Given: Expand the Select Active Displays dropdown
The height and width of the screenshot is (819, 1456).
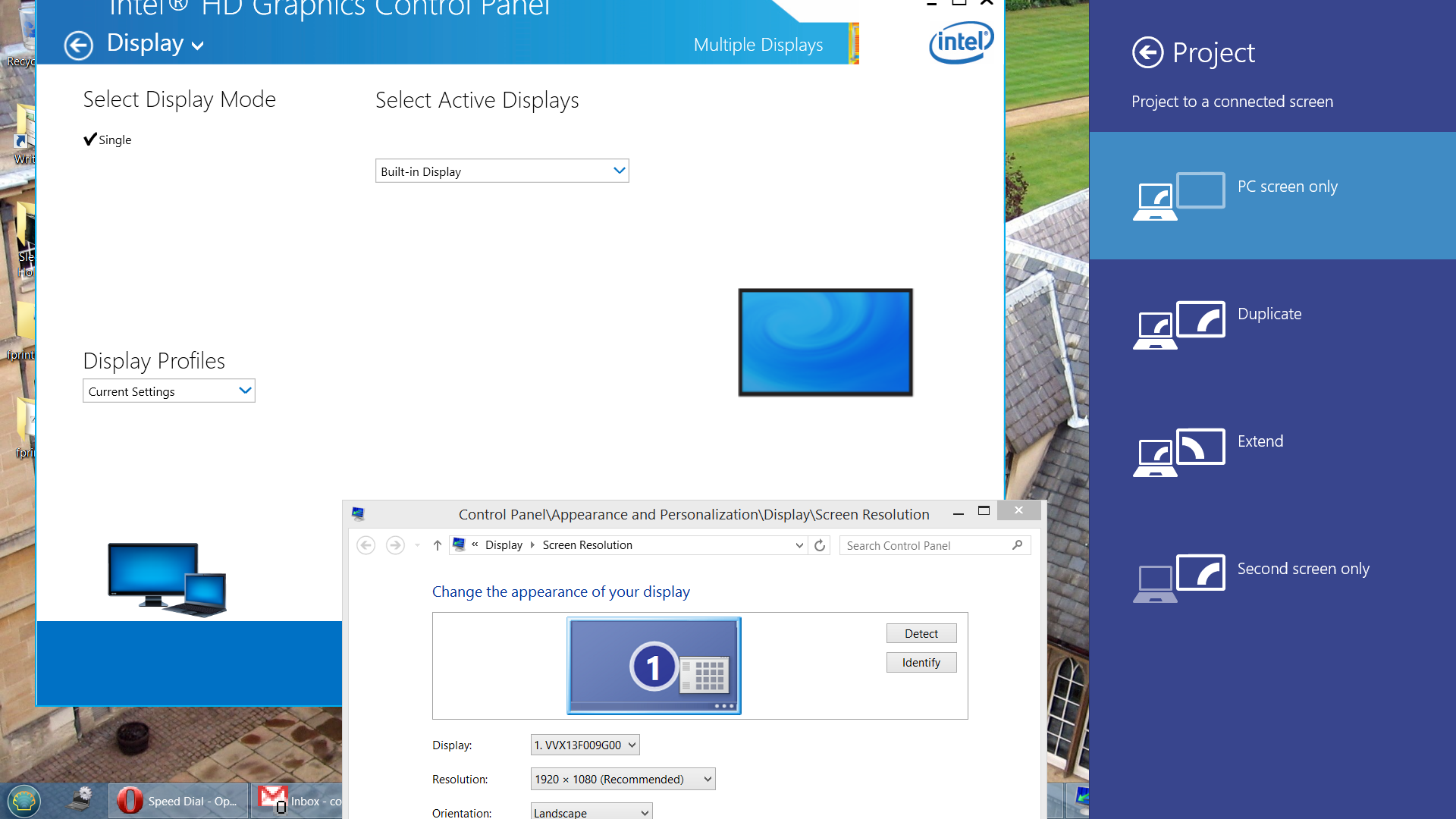Looking at the screenshot, I should click(619, 170).
